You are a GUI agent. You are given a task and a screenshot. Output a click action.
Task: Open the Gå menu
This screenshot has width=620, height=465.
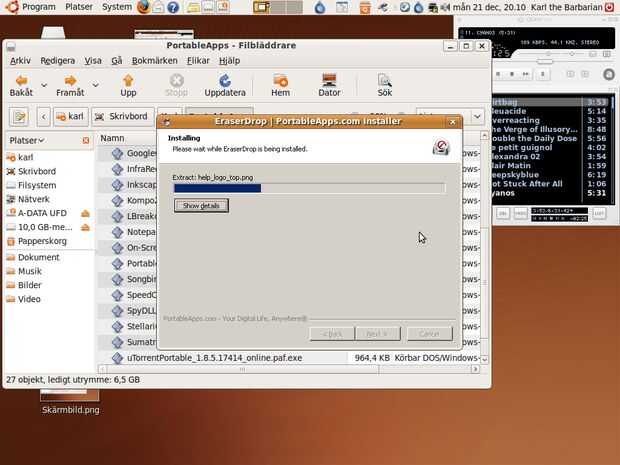pyautogui.click(x=117, y=60)
